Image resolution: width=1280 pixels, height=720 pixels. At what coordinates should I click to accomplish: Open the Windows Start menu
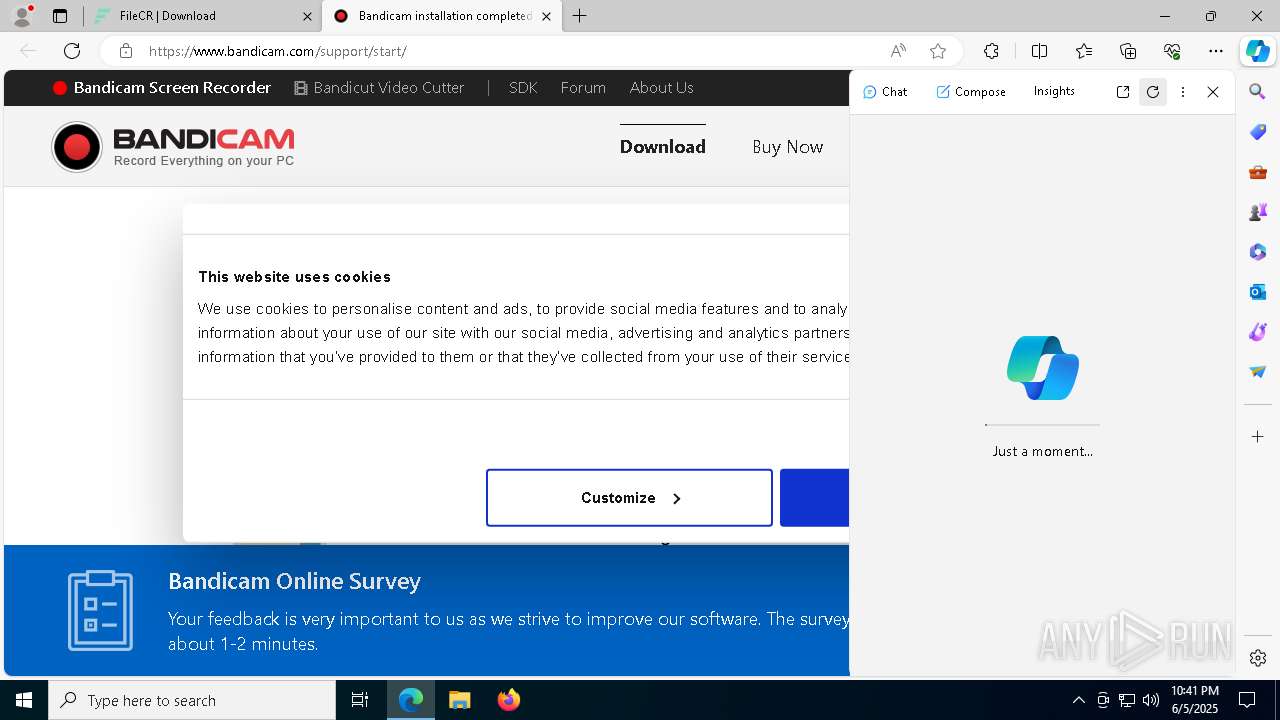coord(24,700)
